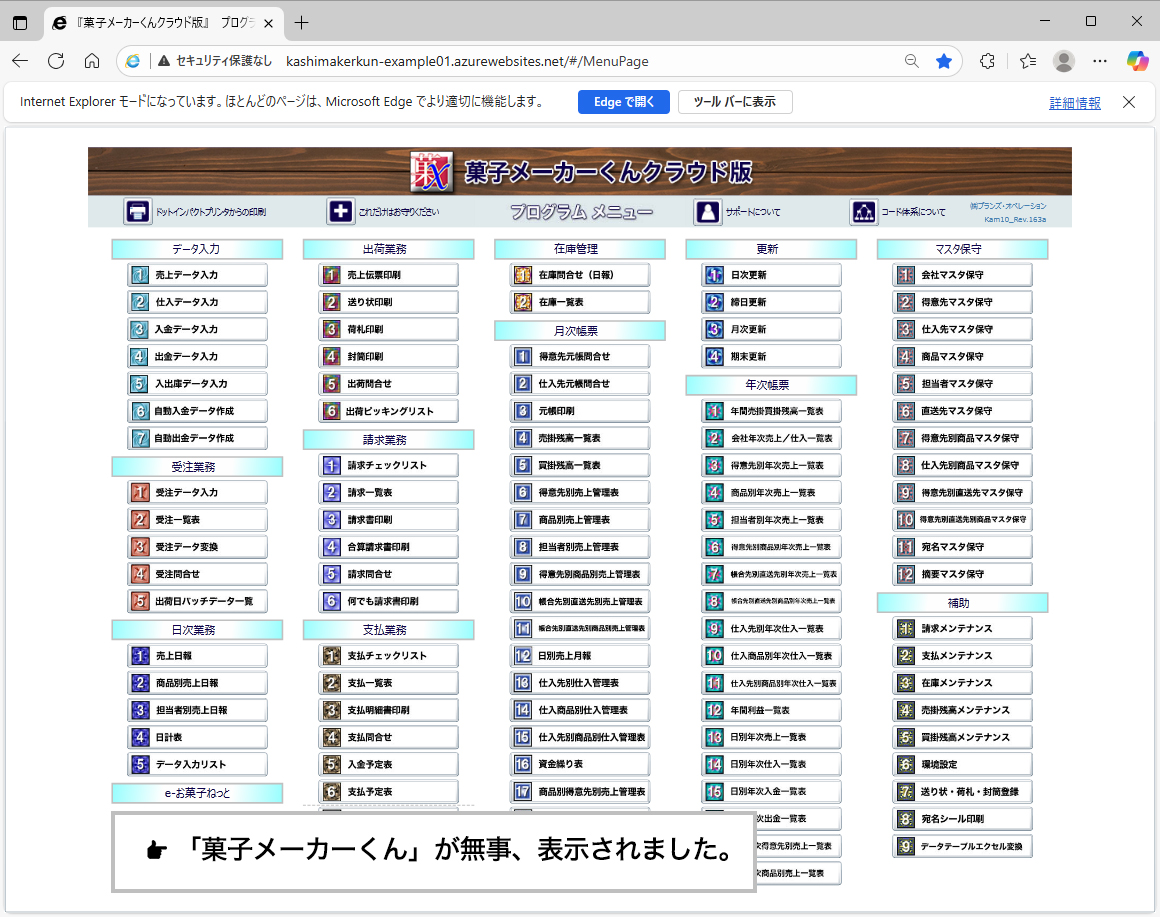Viewport: 1160px width, 917px height.
Task: Click the browser favorites star icon
Action: click(x=943, y=61)
